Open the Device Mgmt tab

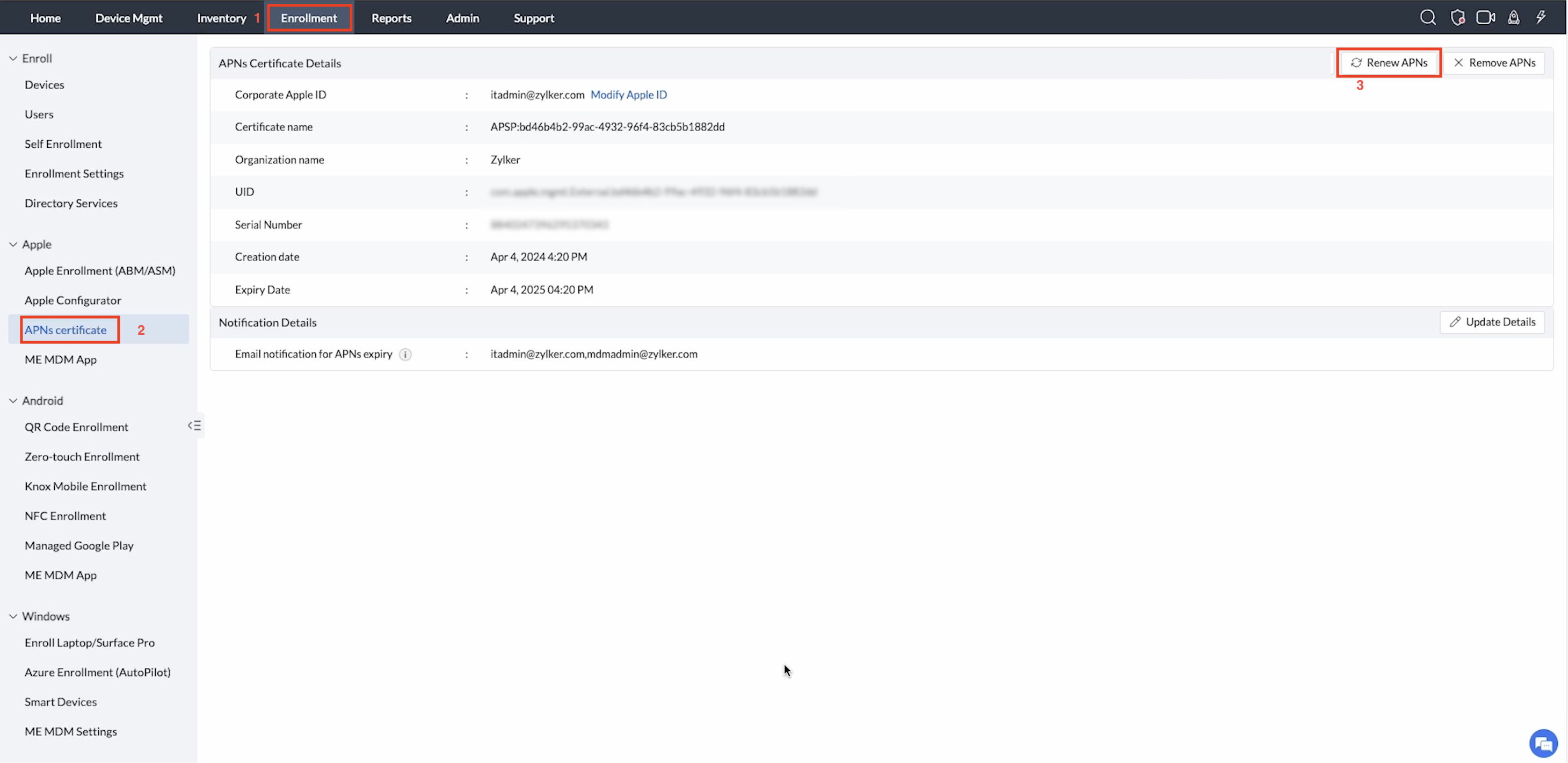coord(128,18)
